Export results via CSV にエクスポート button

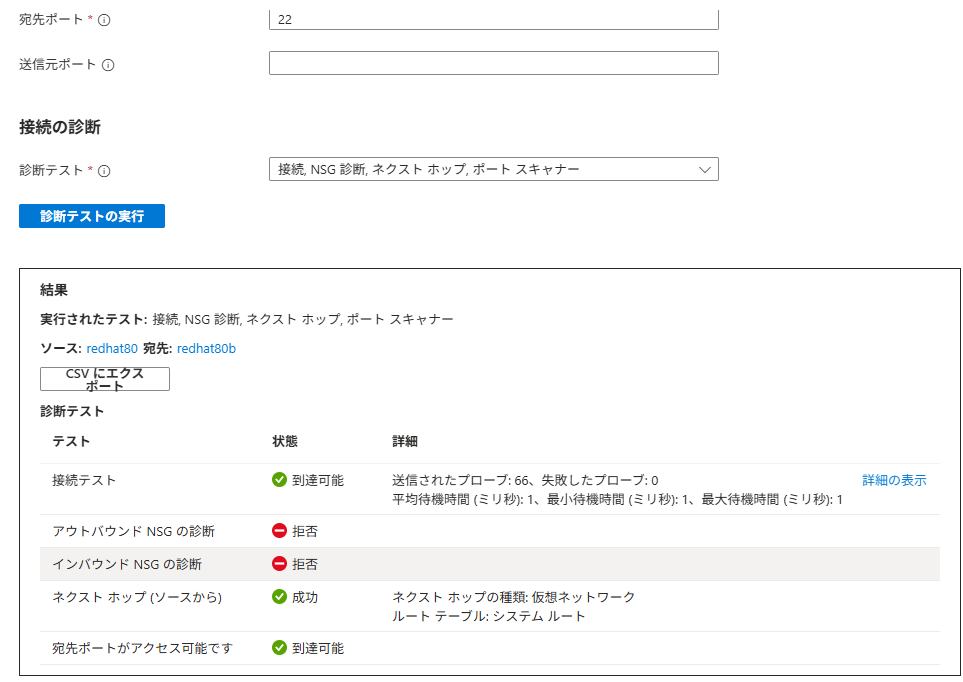105,379
